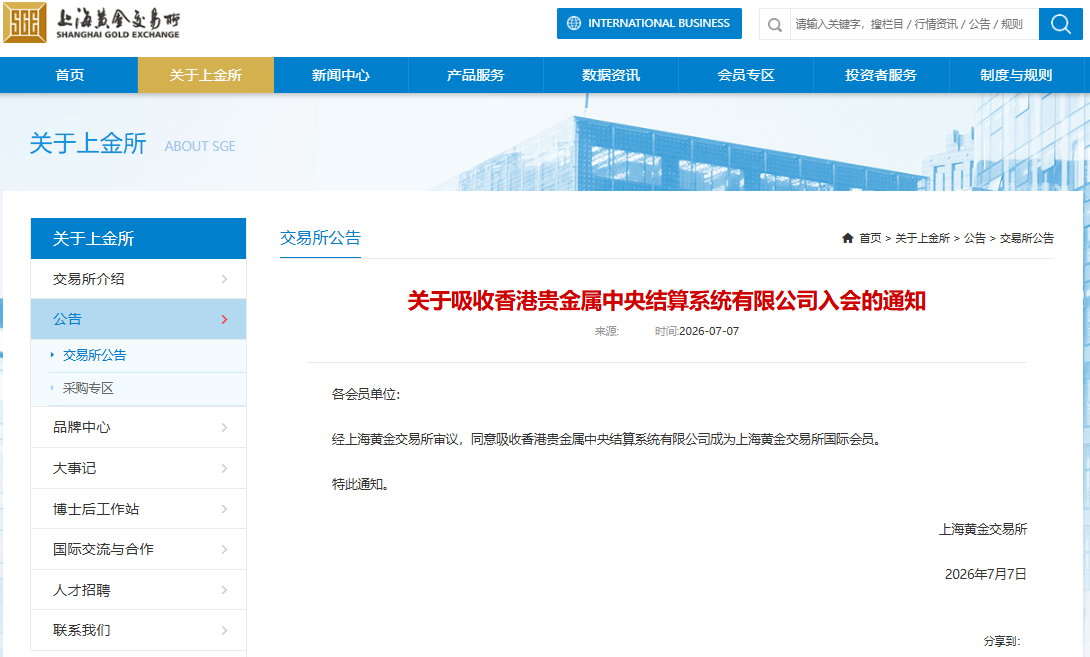Image resolution: width=1090 pixels, height=657 pixels.
Task: Open 会员专区 navigation tab
Action: (x=746, y=75)
